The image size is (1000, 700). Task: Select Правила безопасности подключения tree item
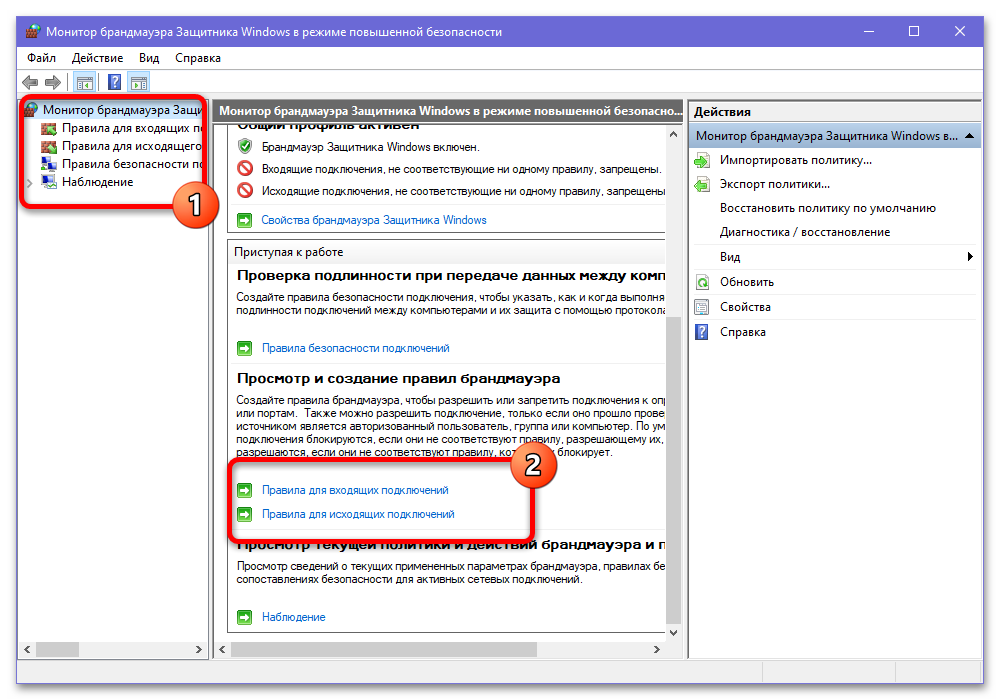pyautogui.click(x=132, y=164)
